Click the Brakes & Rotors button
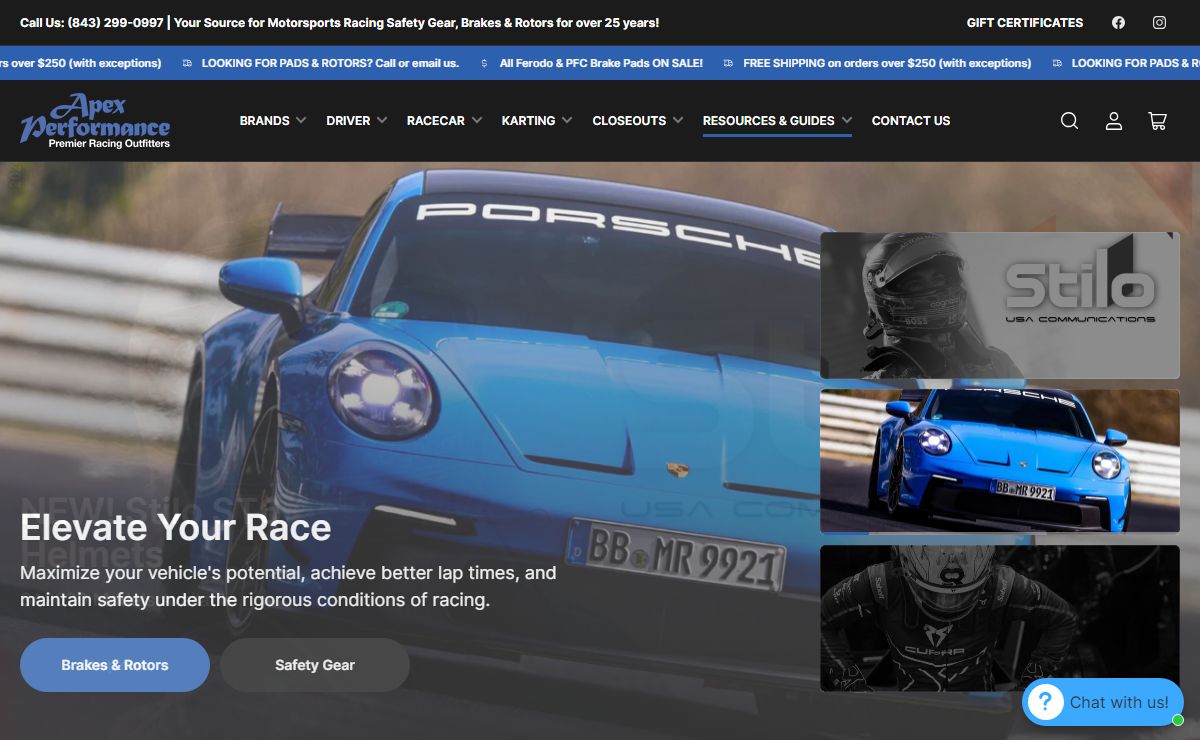Image resolution: width=1200 pixels, height=740 pixels. click(115, 665)
